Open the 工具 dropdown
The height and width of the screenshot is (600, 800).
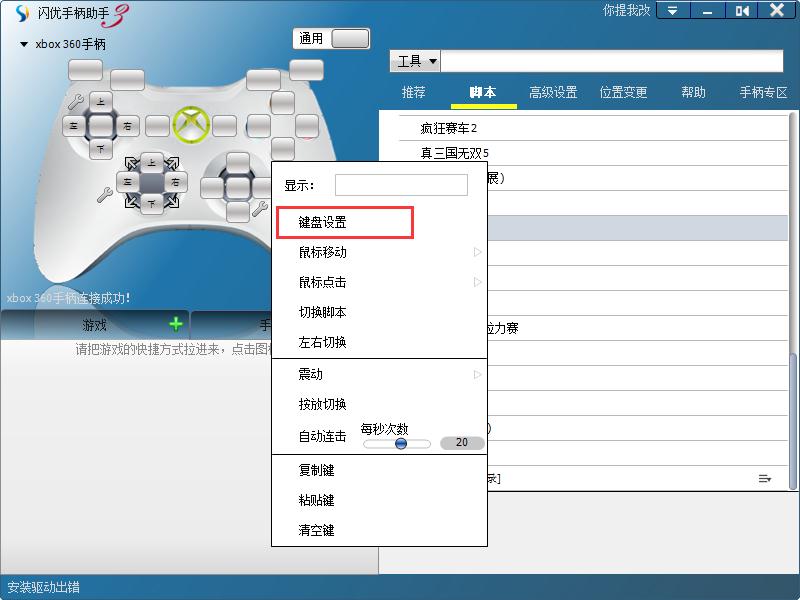pyautogui.click(x=412, y=61)
